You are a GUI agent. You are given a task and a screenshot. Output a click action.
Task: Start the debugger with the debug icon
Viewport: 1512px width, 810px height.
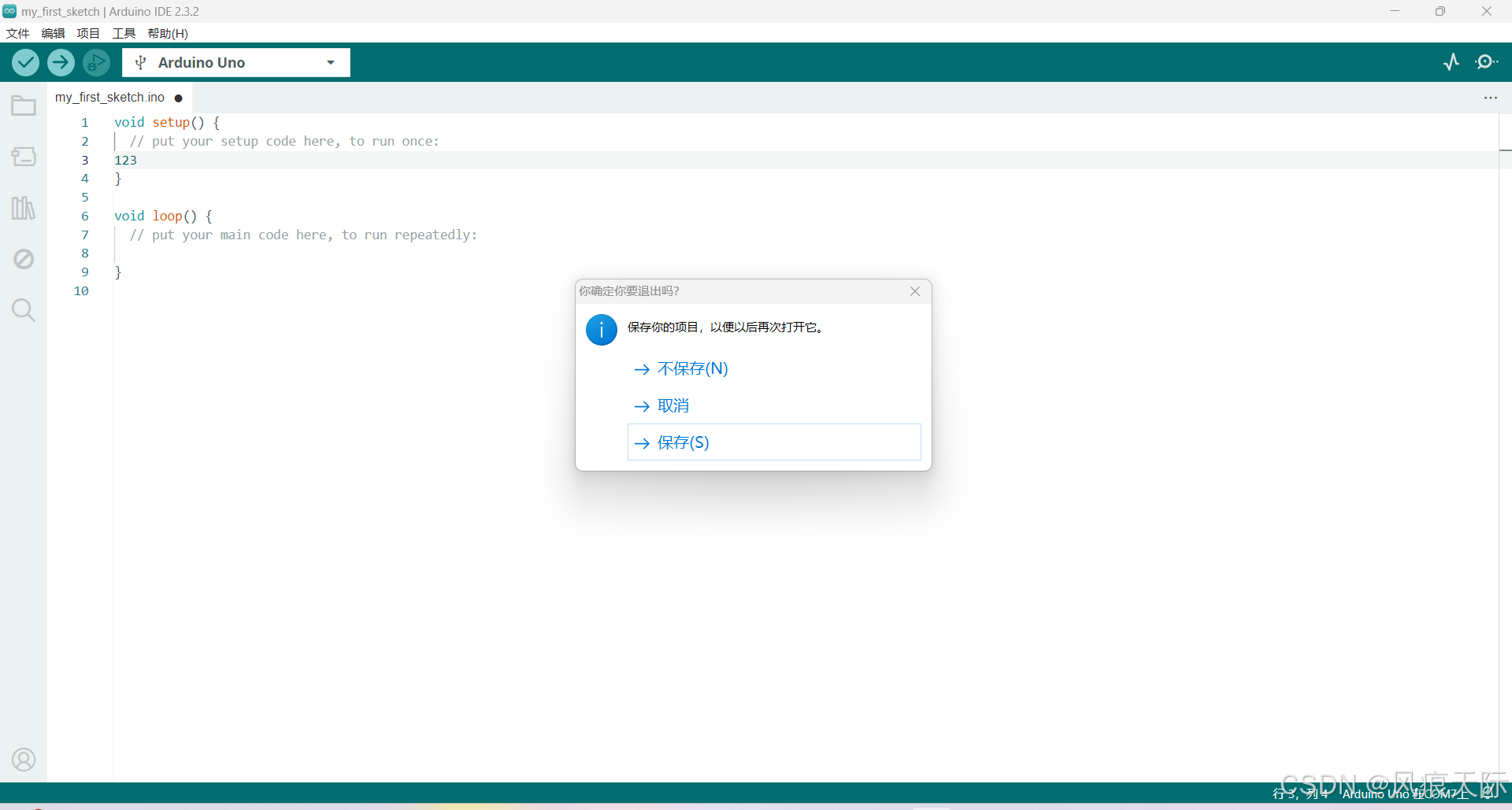pos(96,62)
